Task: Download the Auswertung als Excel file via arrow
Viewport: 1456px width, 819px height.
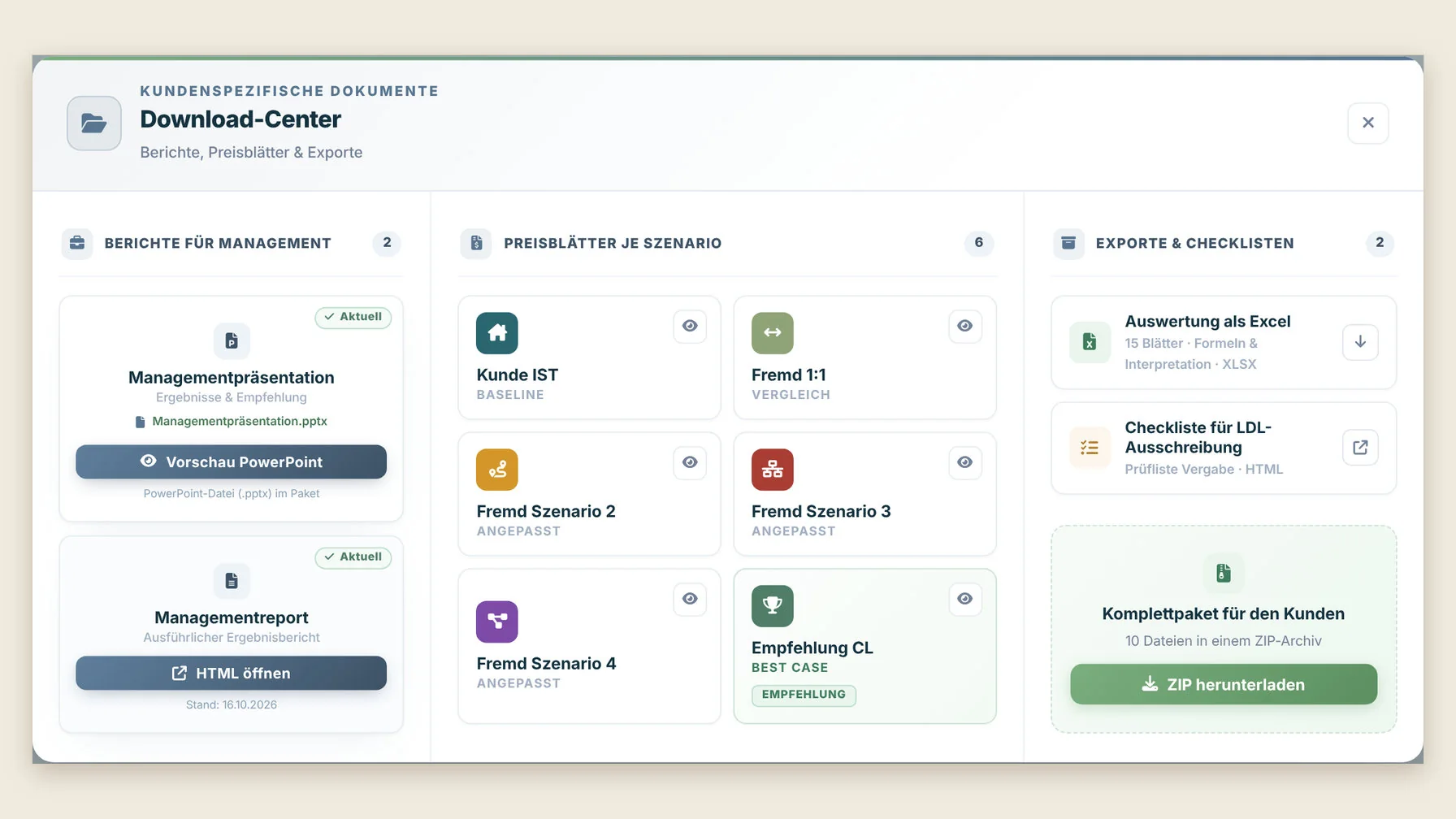Action: click(1360, 342)
